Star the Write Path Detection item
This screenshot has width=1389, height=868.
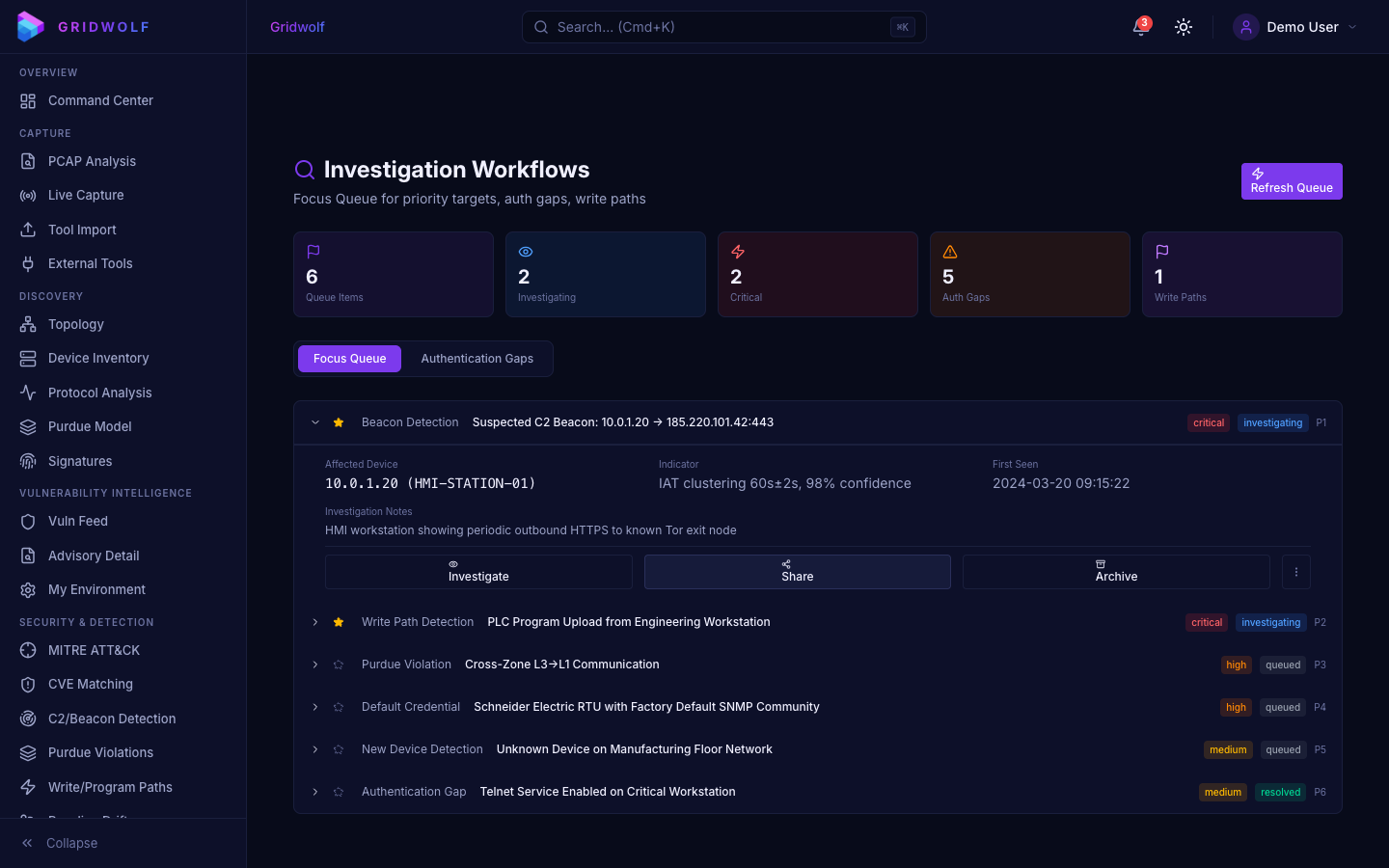pos(339,622)
